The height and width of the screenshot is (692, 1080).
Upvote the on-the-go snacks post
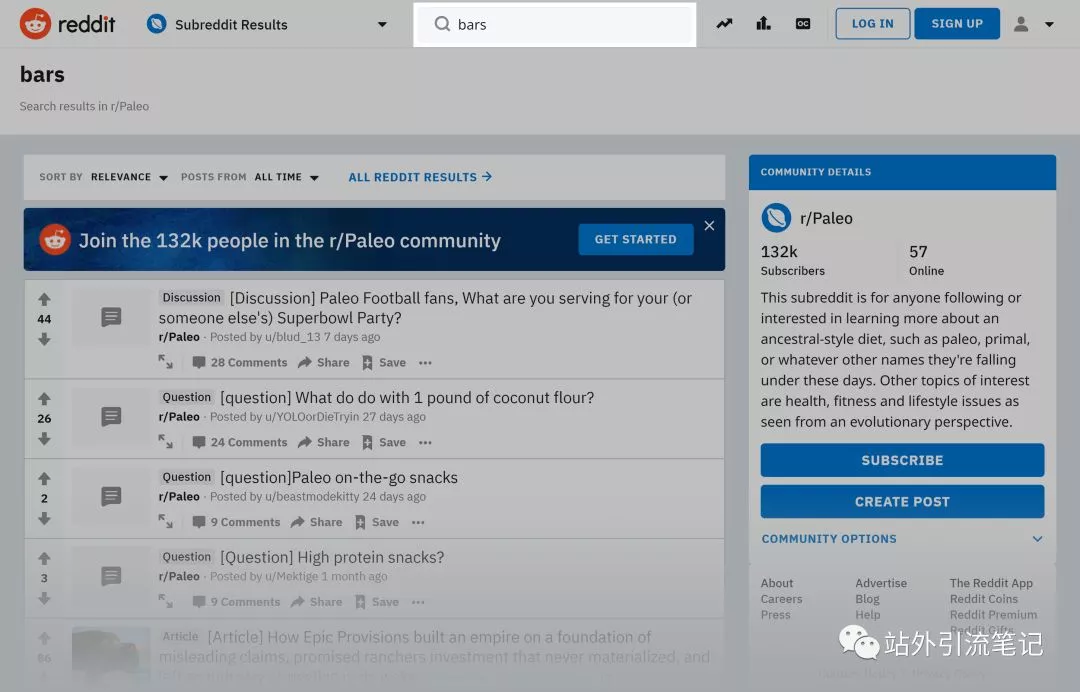44,479
